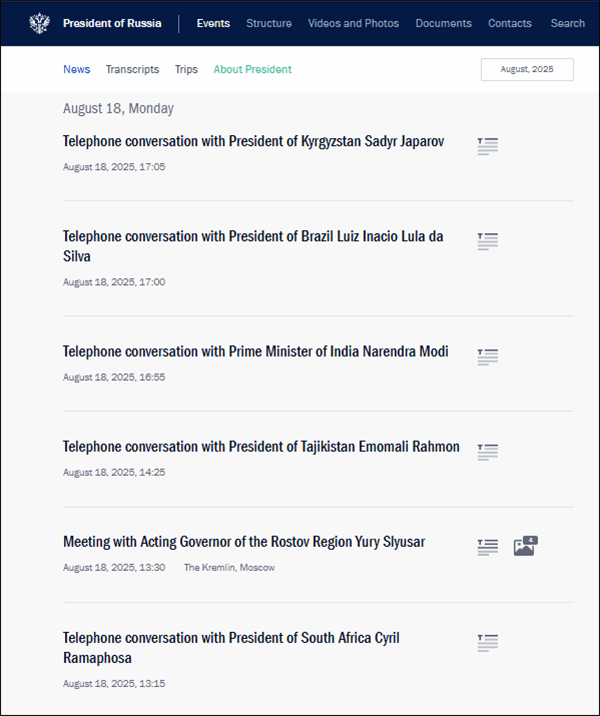Open the Structure menu item
This screenshot has width=600, height=716.
tap(269, 23)
